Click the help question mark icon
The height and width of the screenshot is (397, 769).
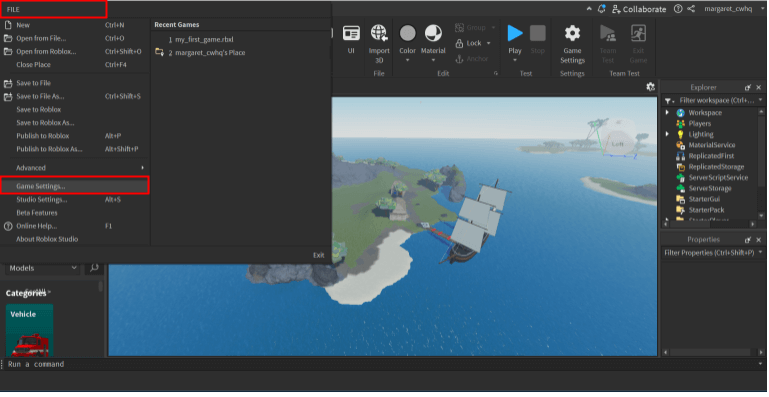(678, 9)
